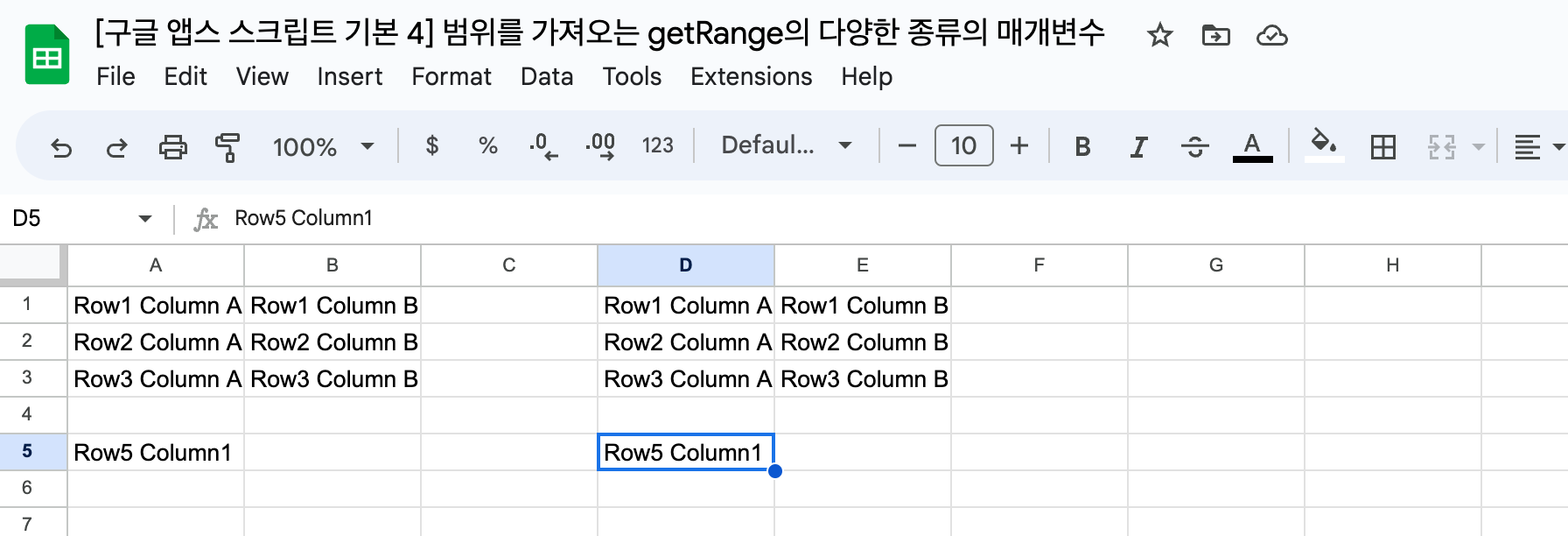
Task: Redo the last action
Action: (116, 146)
